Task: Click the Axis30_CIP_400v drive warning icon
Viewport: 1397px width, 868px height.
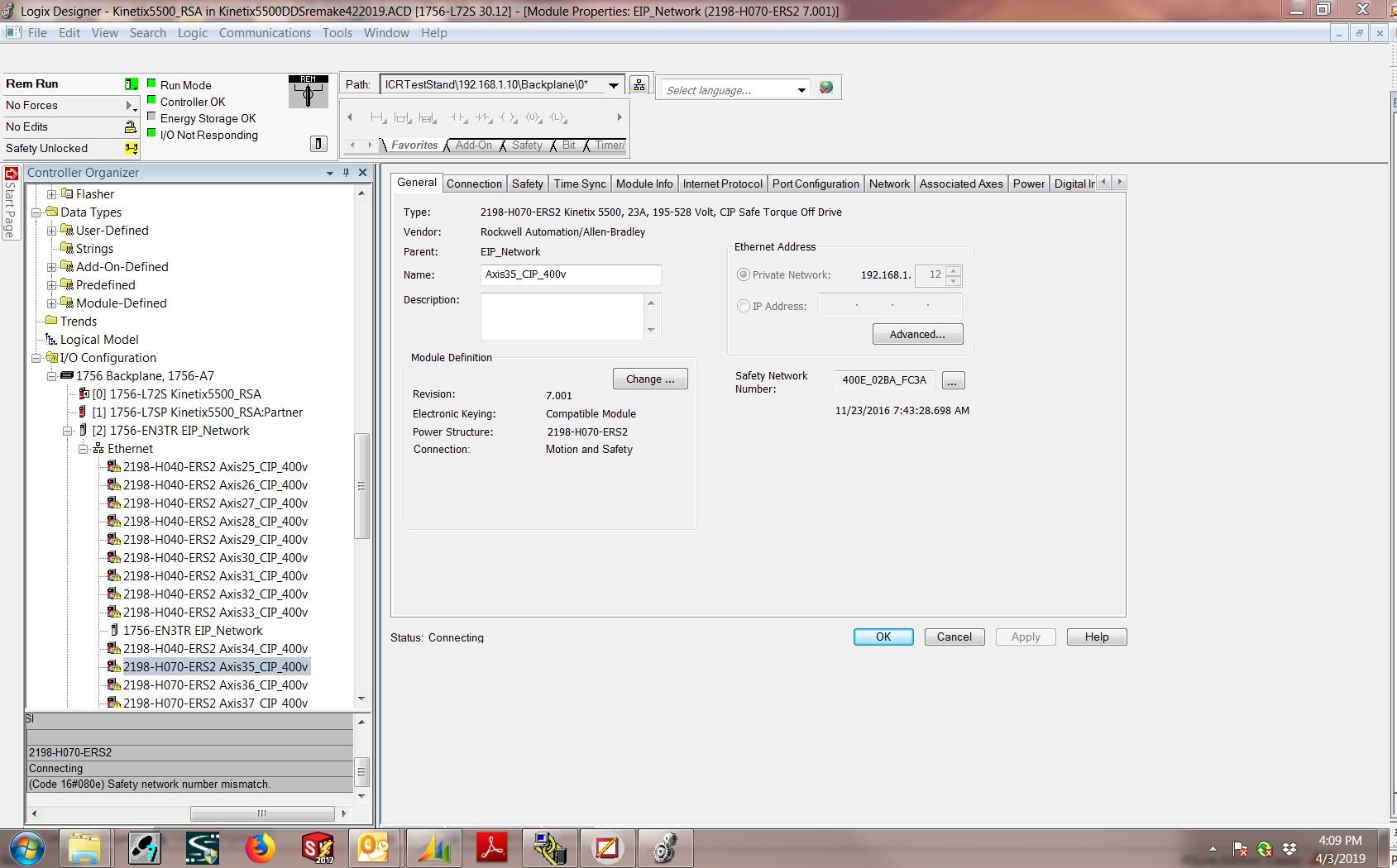Action: pos(114,558)
